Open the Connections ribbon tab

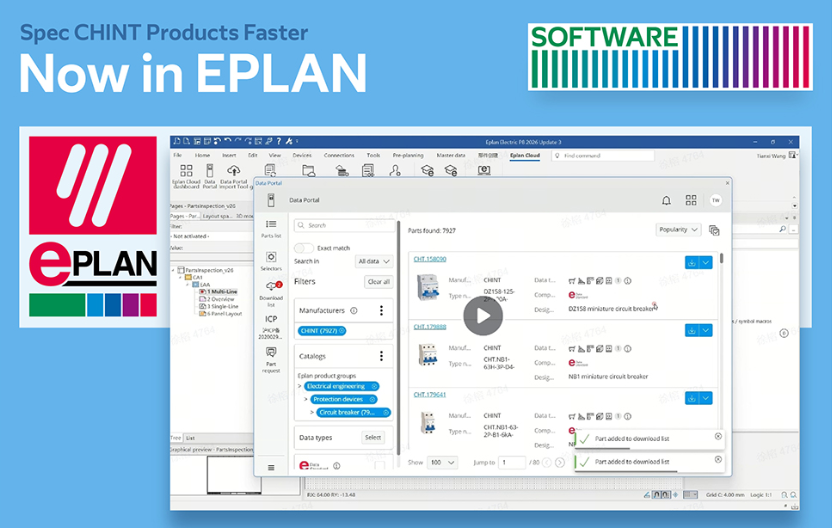pos(339,155)
